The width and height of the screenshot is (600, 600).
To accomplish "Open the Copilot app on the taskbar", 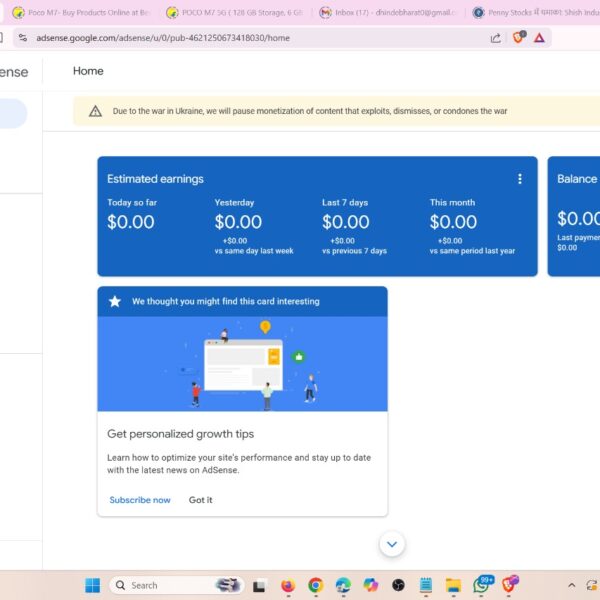I will tap(371, 585).
